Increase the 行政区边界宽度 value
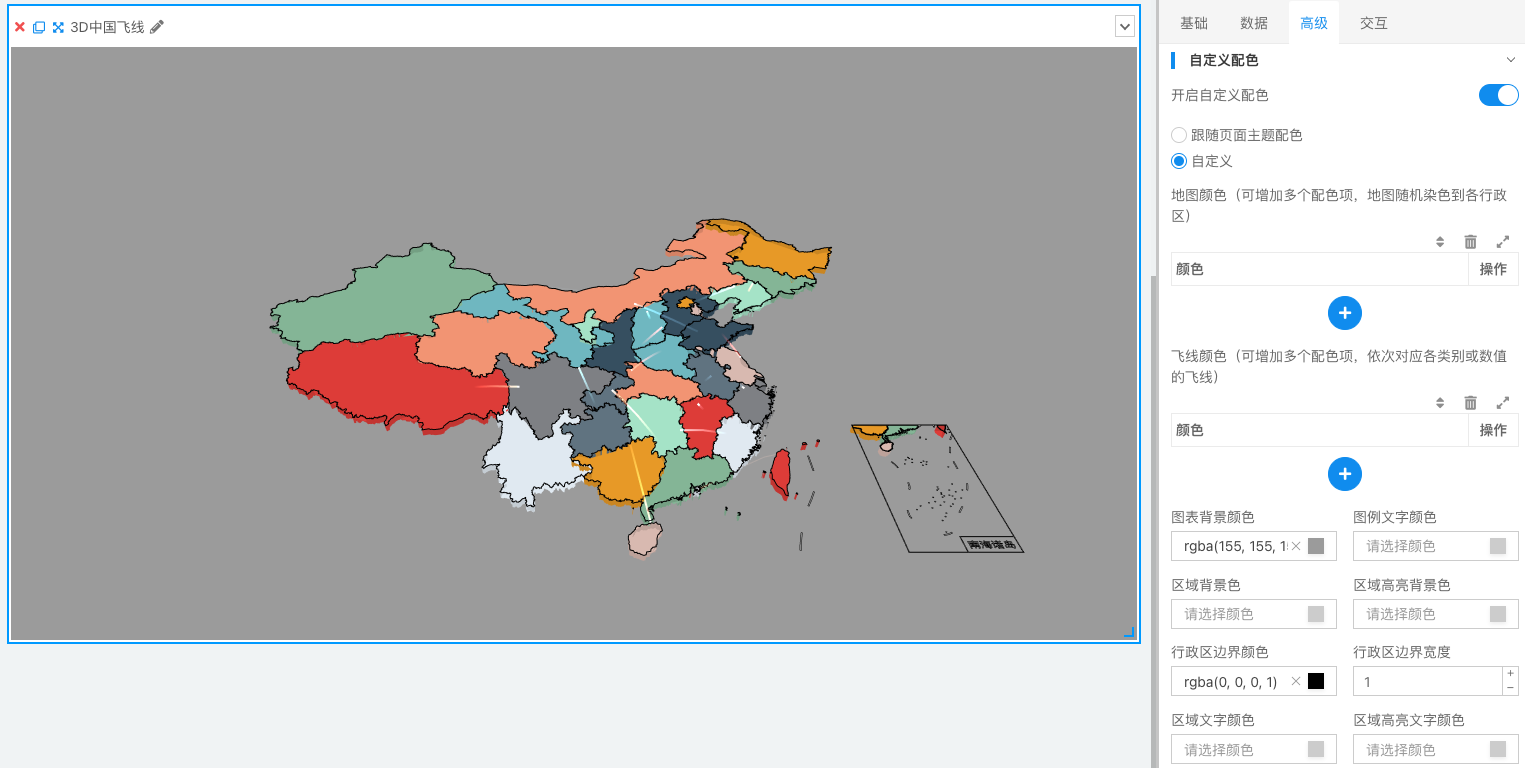Screen dimensions: 1525x768 point(1510,674)
